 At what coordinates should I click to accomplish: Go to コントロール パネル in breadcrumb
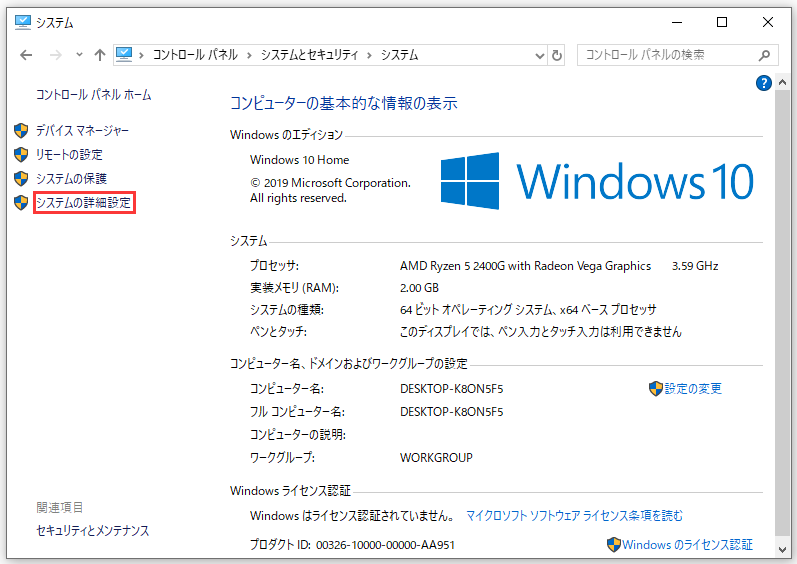pos(196,55)
